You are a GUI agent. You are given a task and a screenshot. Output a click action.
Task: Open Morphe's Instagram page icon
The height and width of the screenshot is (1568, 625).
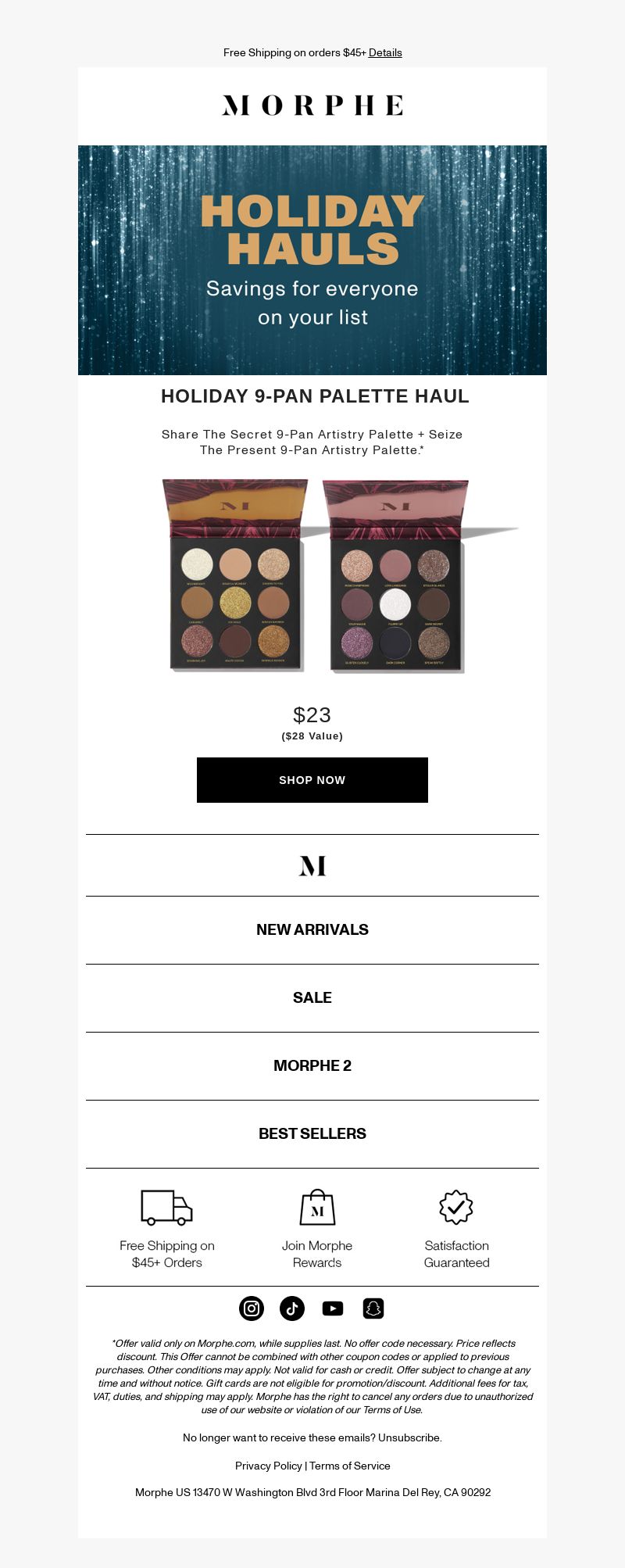click(x=252, y=1308)
